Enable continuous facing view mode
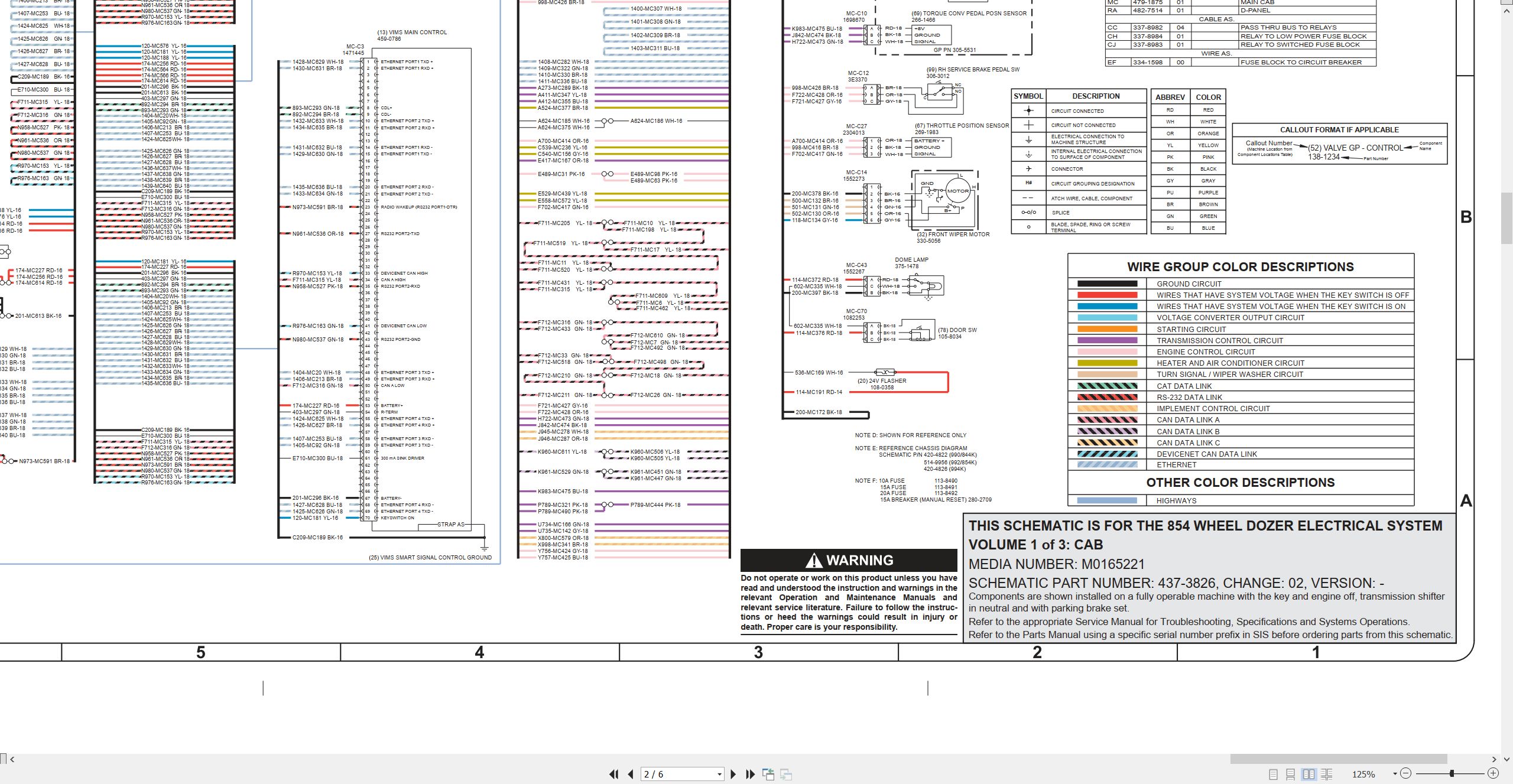Screen dimensions: 1513x784 (1327, 774)
